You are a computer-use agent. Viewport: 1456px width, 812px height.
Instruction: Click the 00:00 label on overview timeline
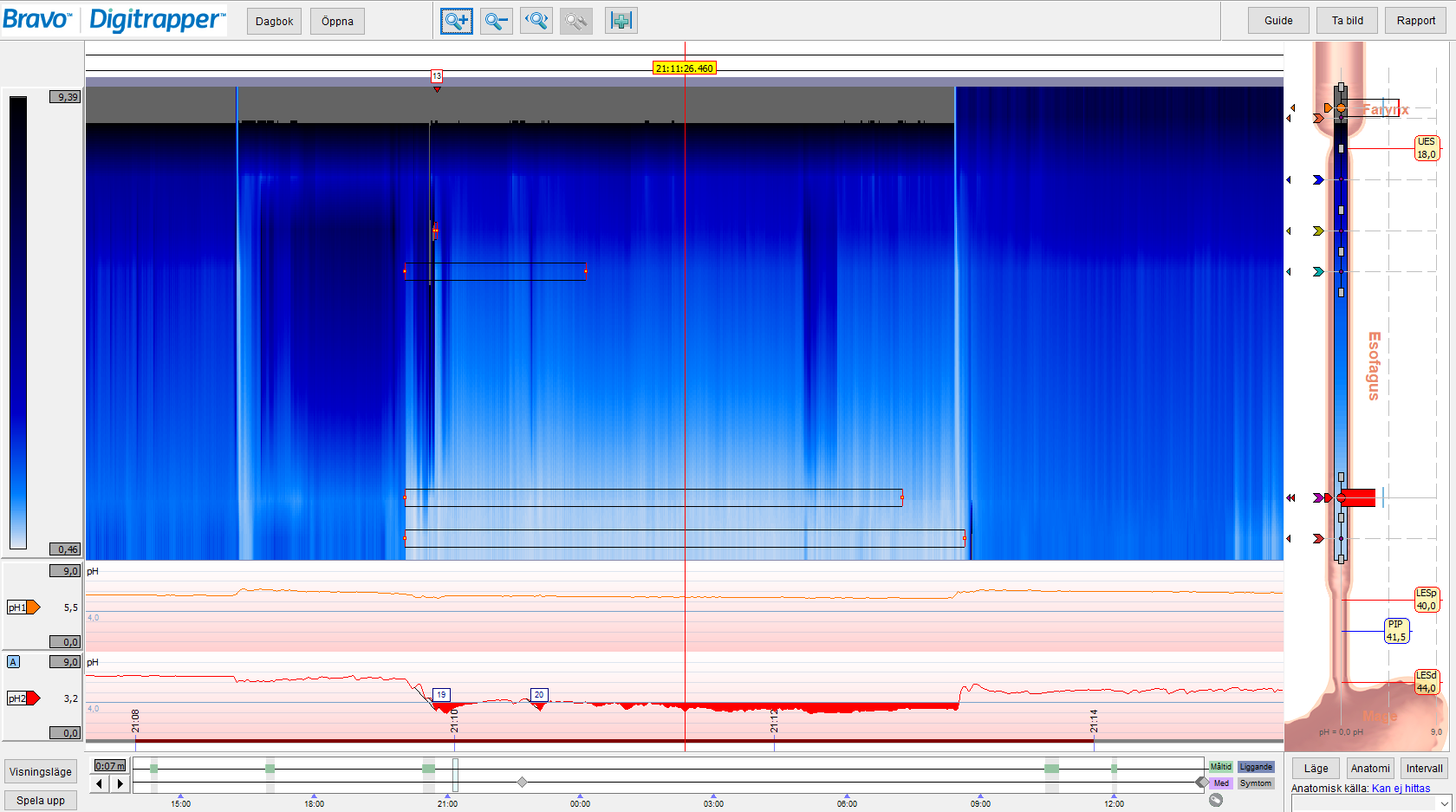pos(580,804)
